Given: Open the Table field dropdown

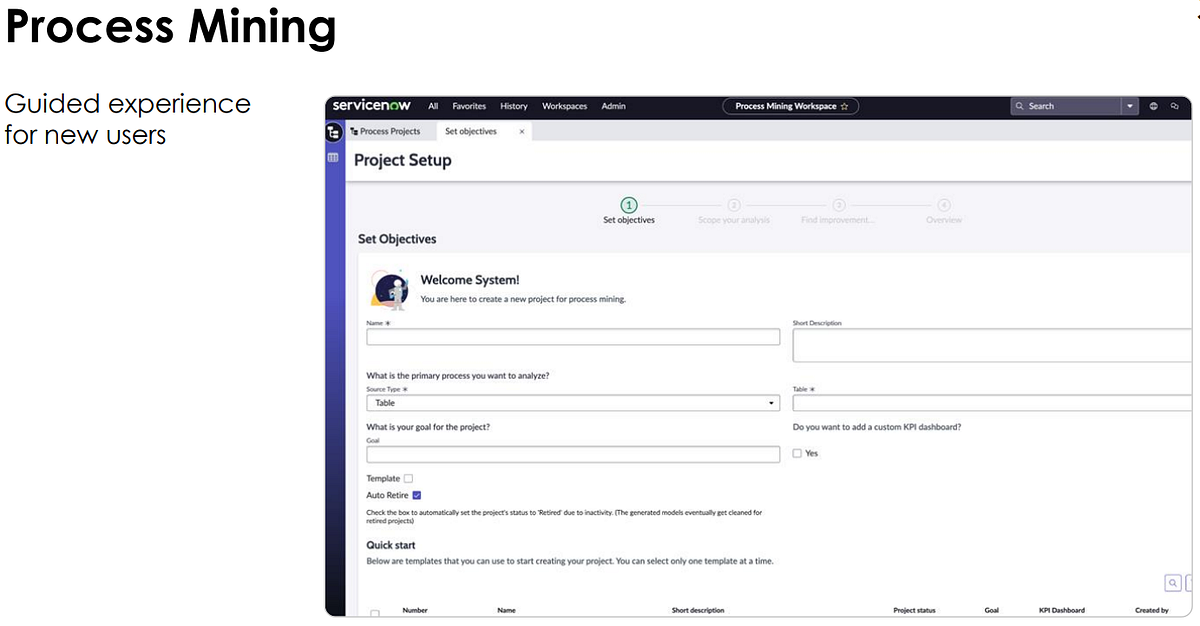Looking at the screenshot, I should [990, 402].
